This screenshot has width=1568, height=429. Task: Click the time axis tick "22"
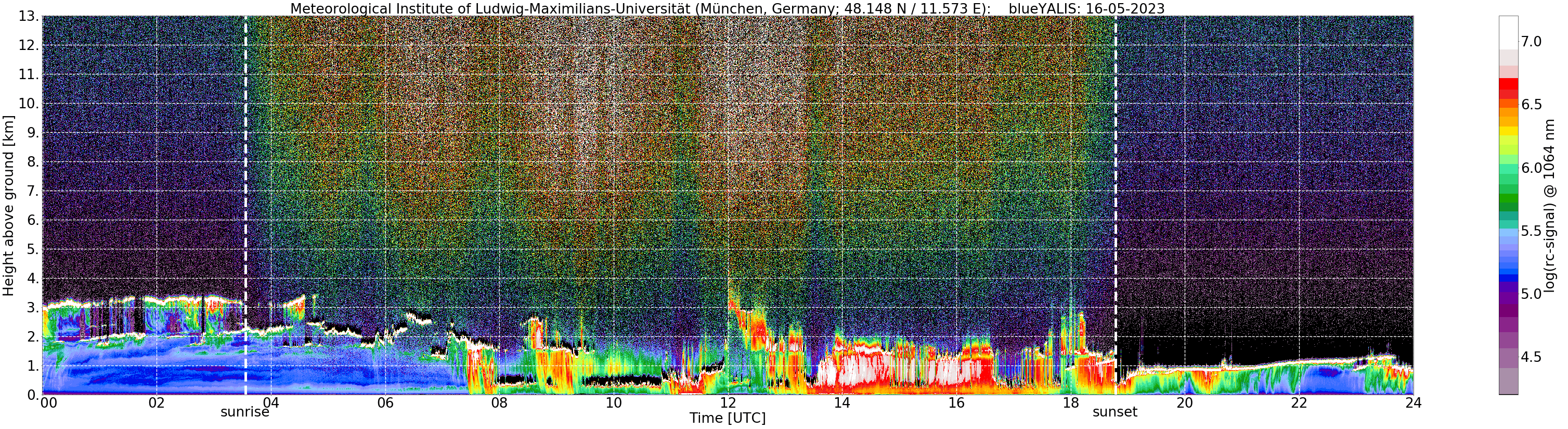click(1299, 403)
